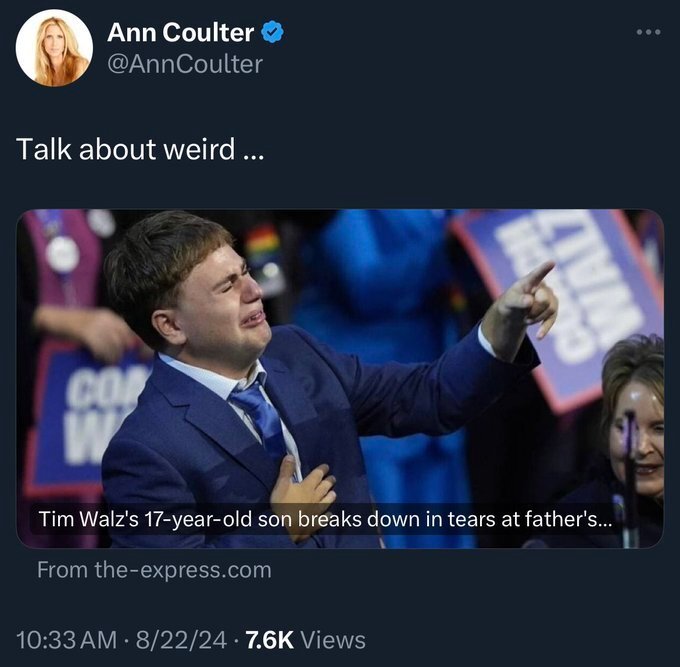
Task: Visit the "From the-express.com" source link
Action: coord(154,570)
